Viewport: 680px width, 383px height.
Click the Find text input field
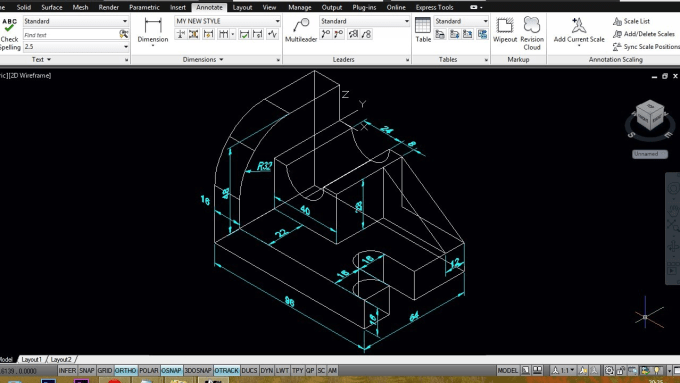click(x=71, y=34)
